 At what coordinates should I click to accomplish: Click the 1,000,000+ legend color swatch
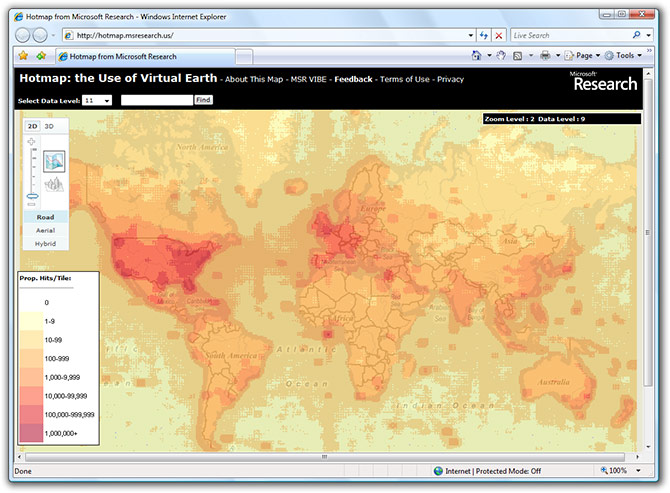tap(31, 433)
